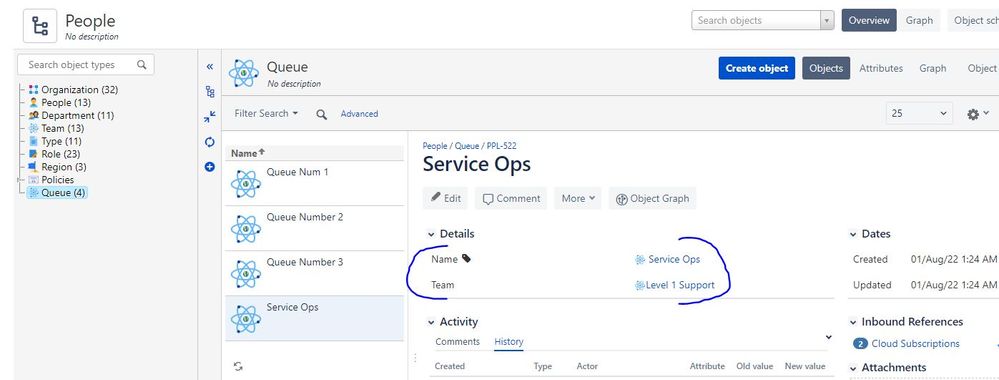Switch to the History activity tab
This screenshot has height=380, width=999.
tap(509, 342)
